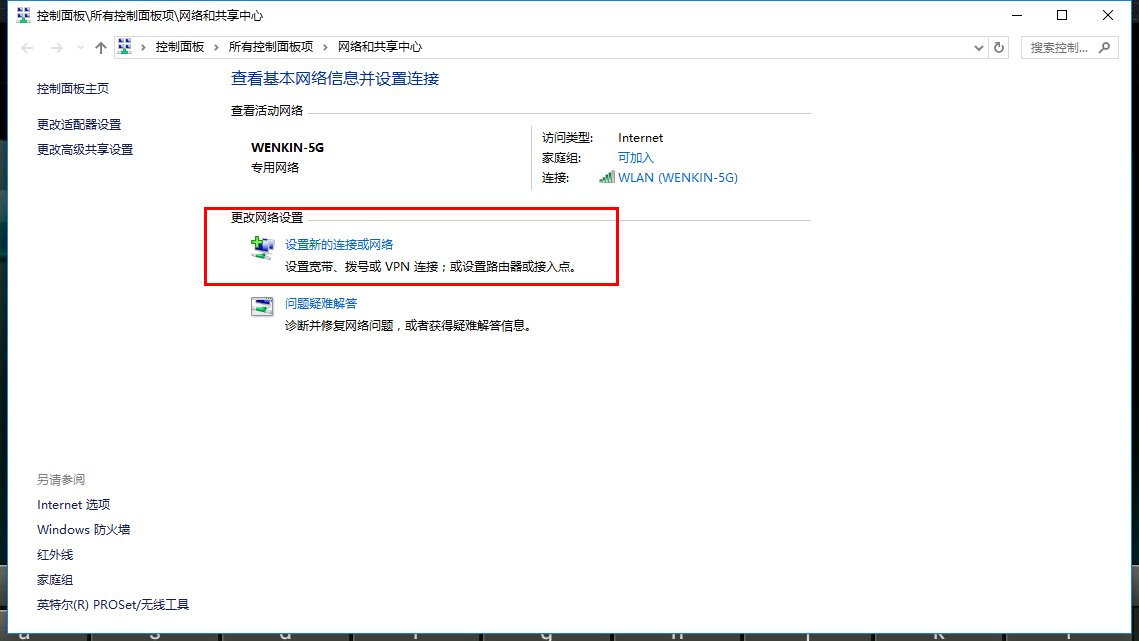Click 可加入 homegroup link
The height and width of the screenshot is (641, 1139).
pyautogui.click(x=636, y=158)
